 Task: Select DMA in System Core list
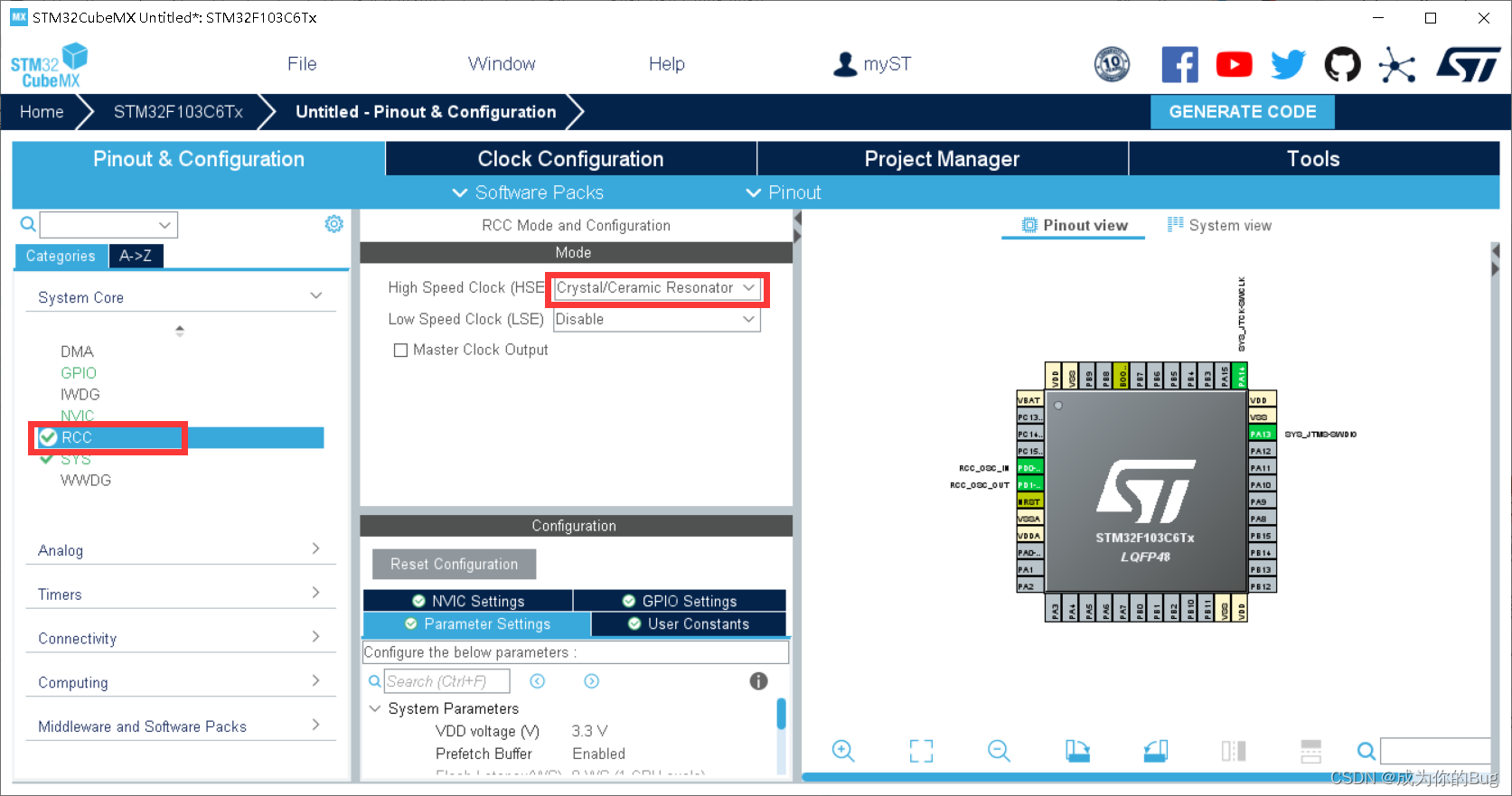coord(77,351)
